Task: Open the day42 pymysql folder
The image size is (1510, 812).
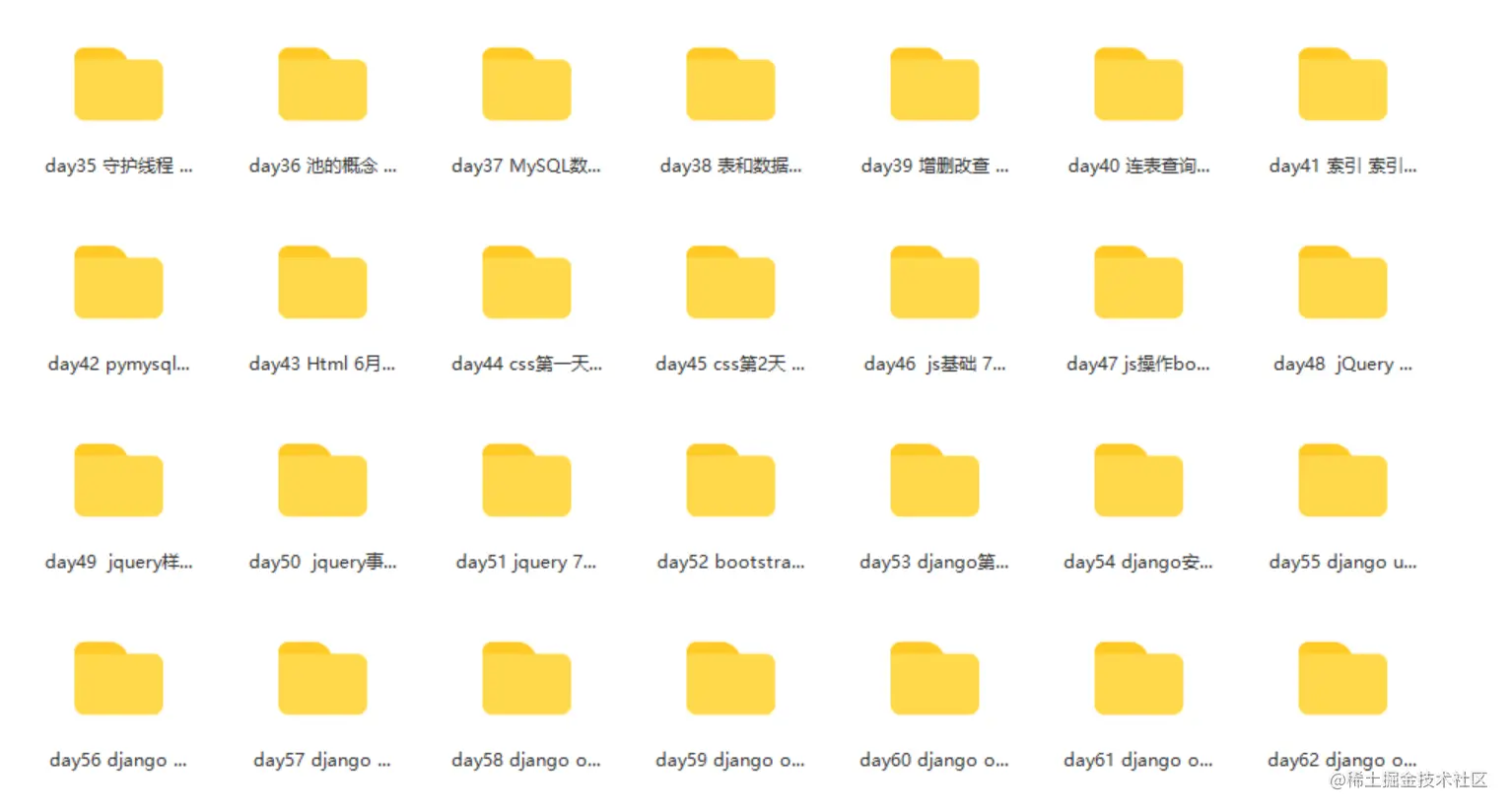Action: 118,283
